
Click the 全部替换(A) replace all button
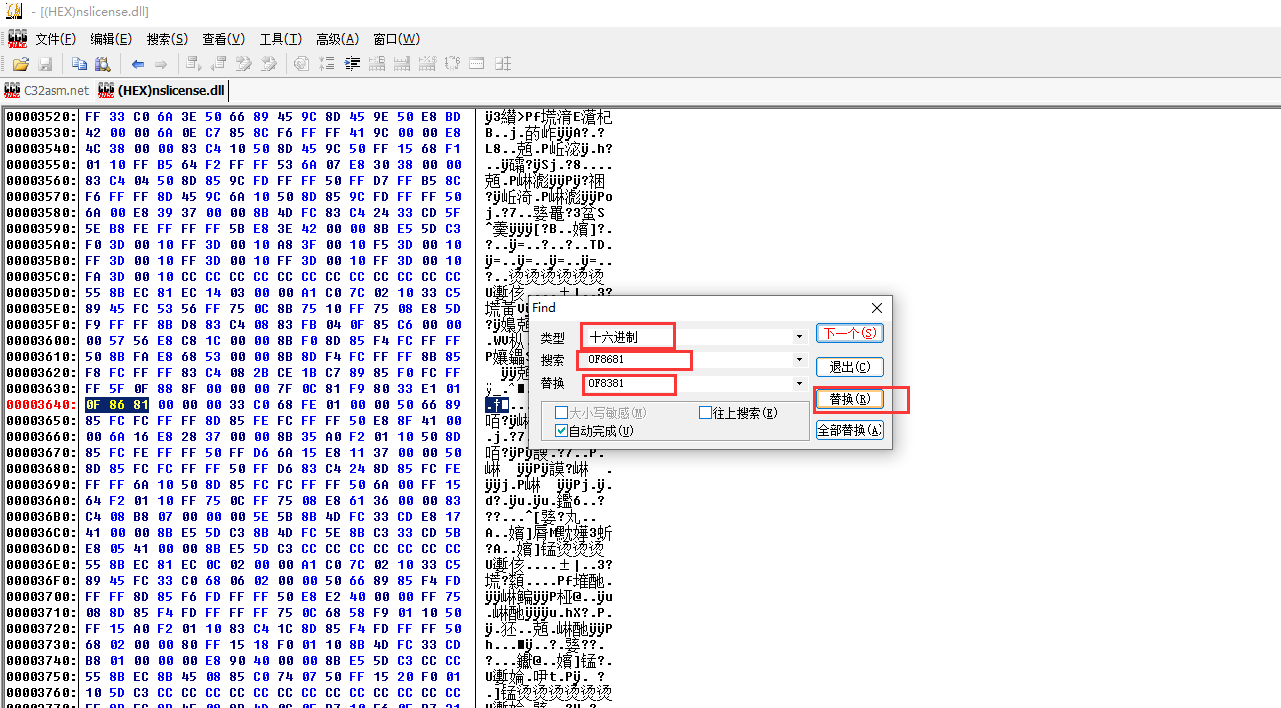tap(849, 430)
